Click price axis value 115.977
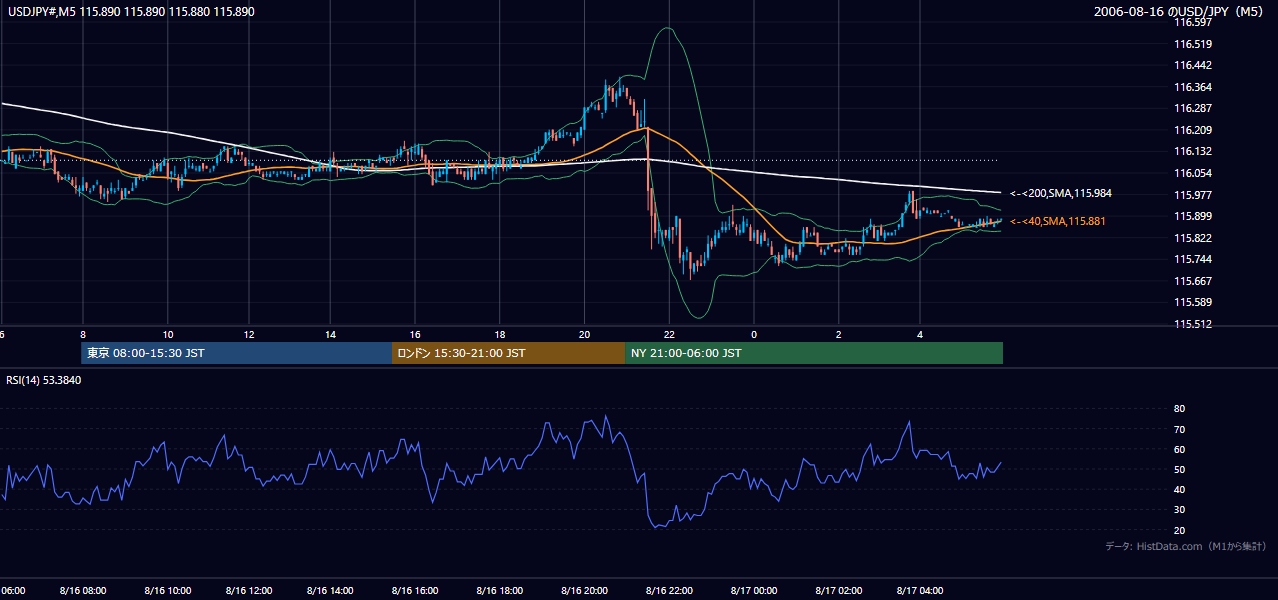Image resolution: width=1278 pixels, height=600 pixels. click(x=1193, y=195)
